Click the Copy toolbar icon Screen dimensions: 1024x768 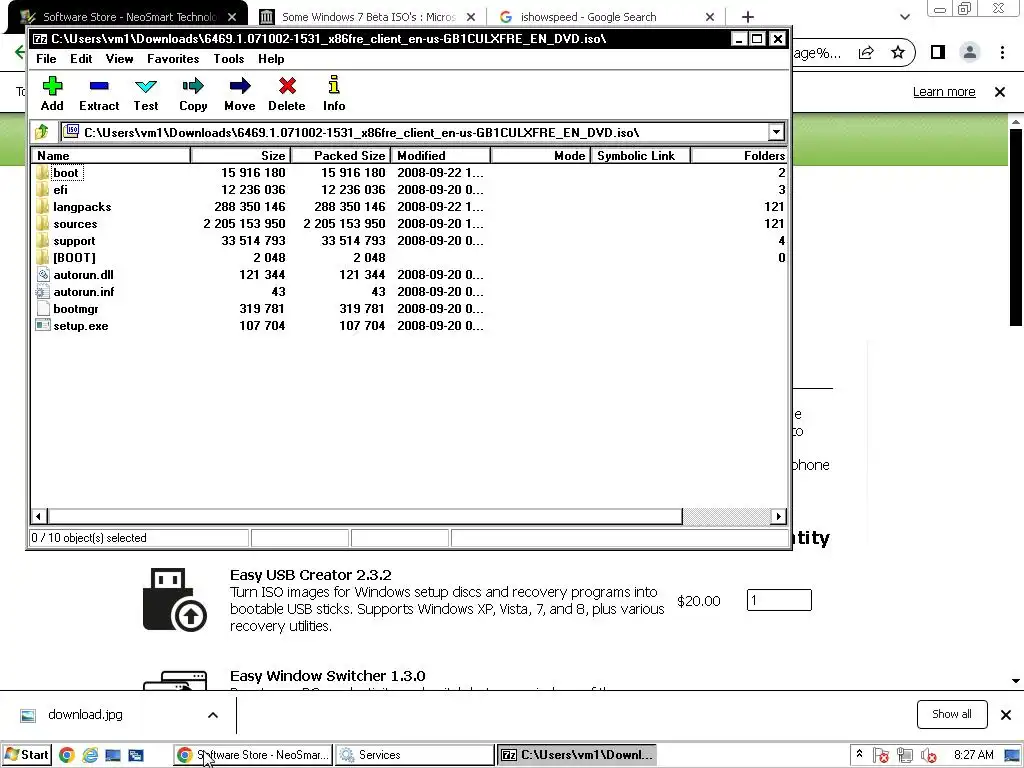[x=193, y=86]
